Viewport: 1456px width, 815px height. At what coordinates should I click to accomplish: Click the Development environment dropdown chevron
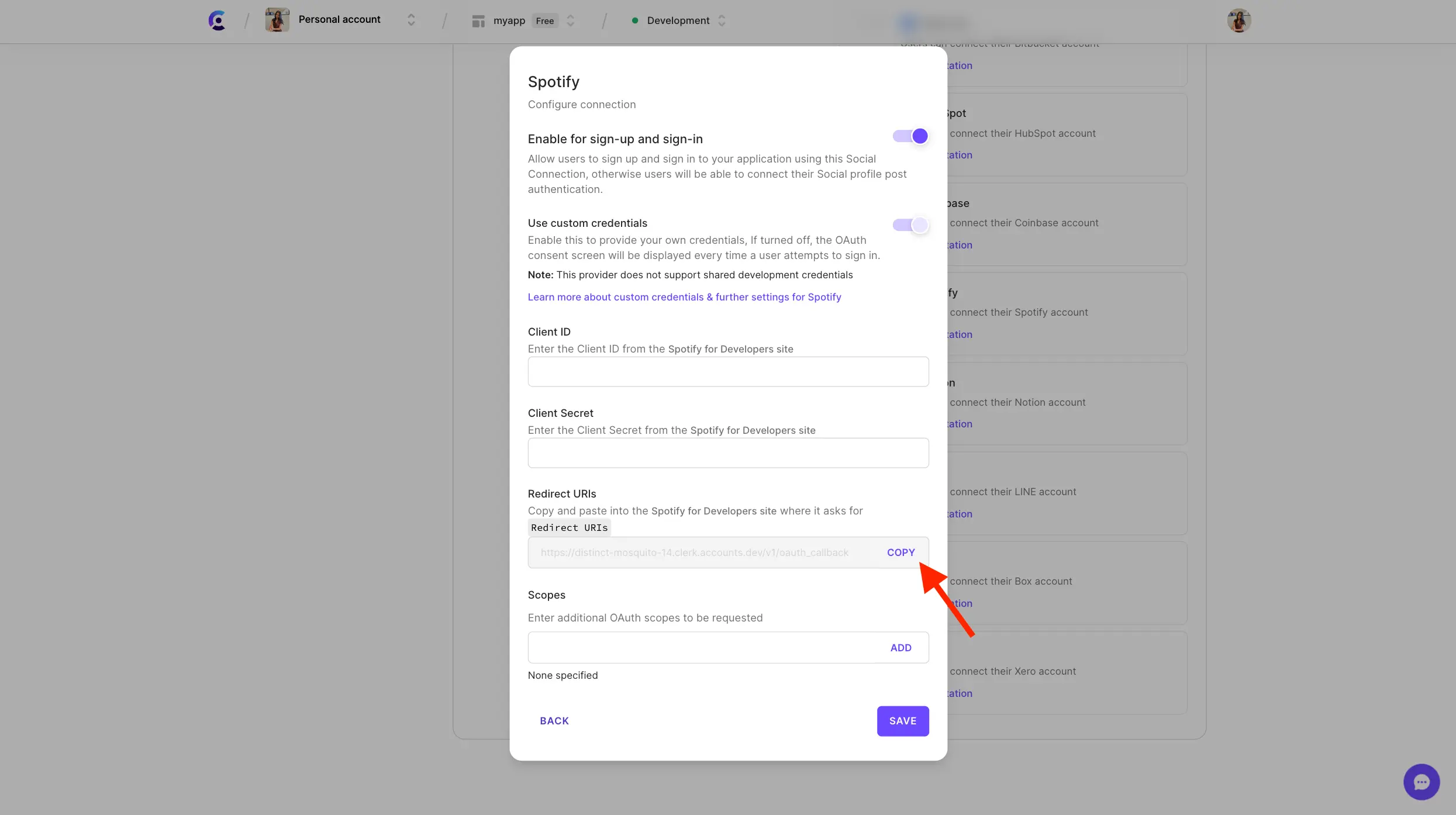point(722,20)
